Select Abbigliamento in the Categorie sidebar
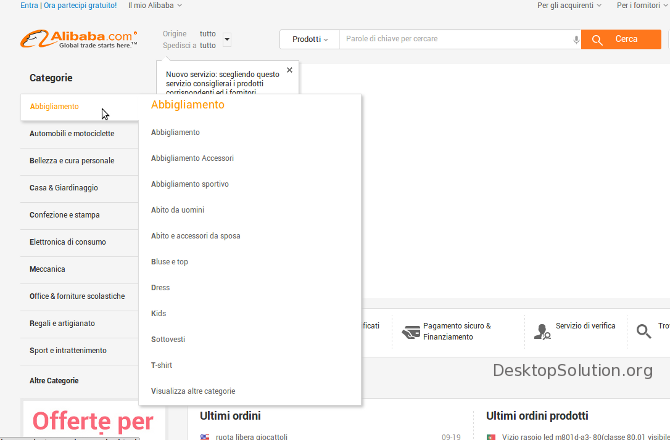 [x=80, y=107]
